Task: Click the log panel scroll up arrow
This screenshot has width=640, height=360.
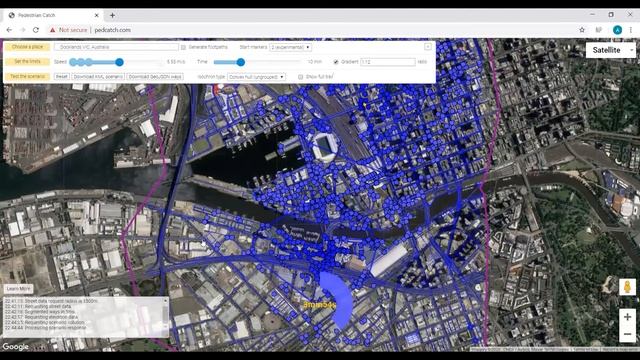Action: [166, 301]
